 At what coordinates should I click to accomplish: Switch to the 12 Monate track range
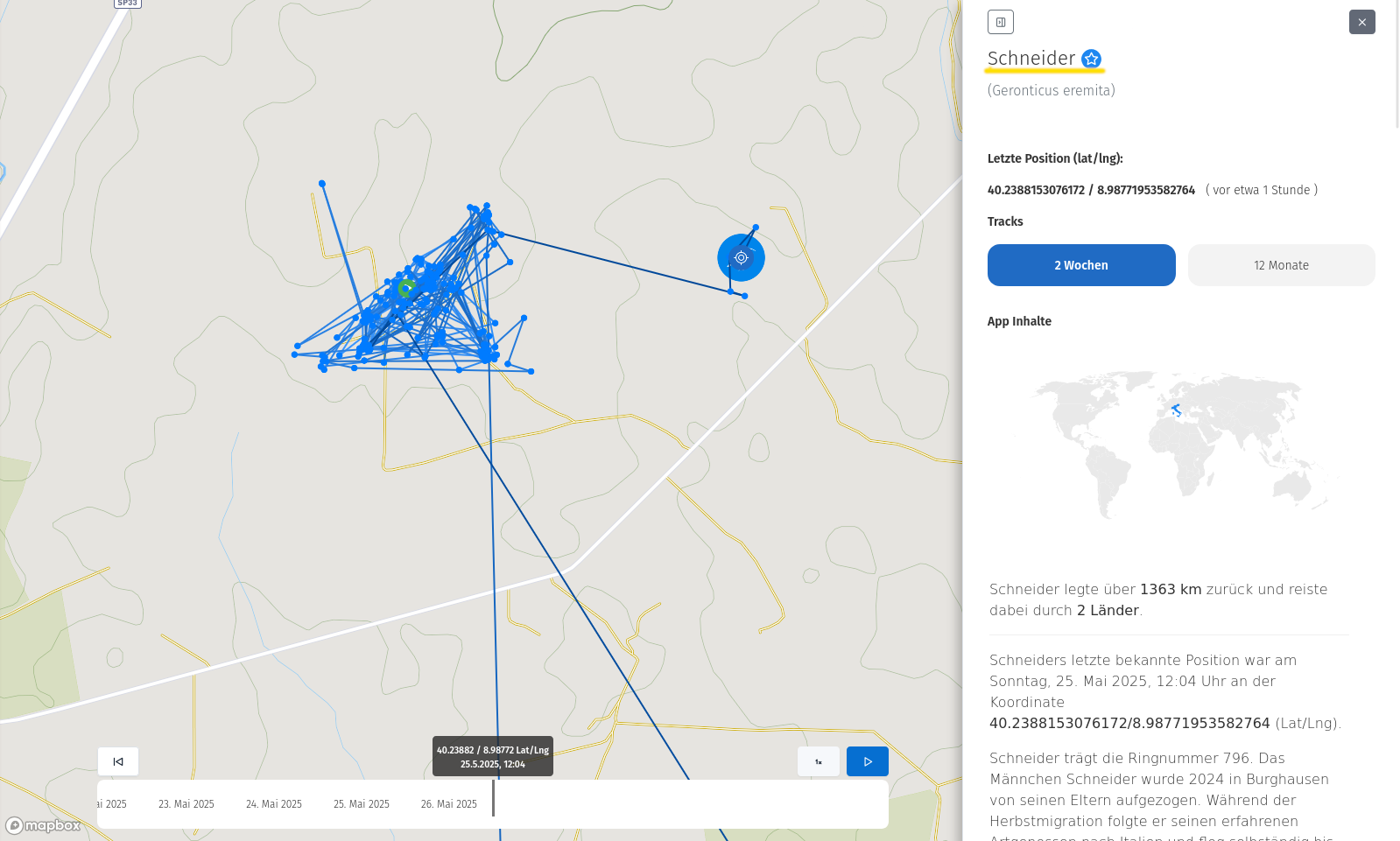pos(1281,265)
